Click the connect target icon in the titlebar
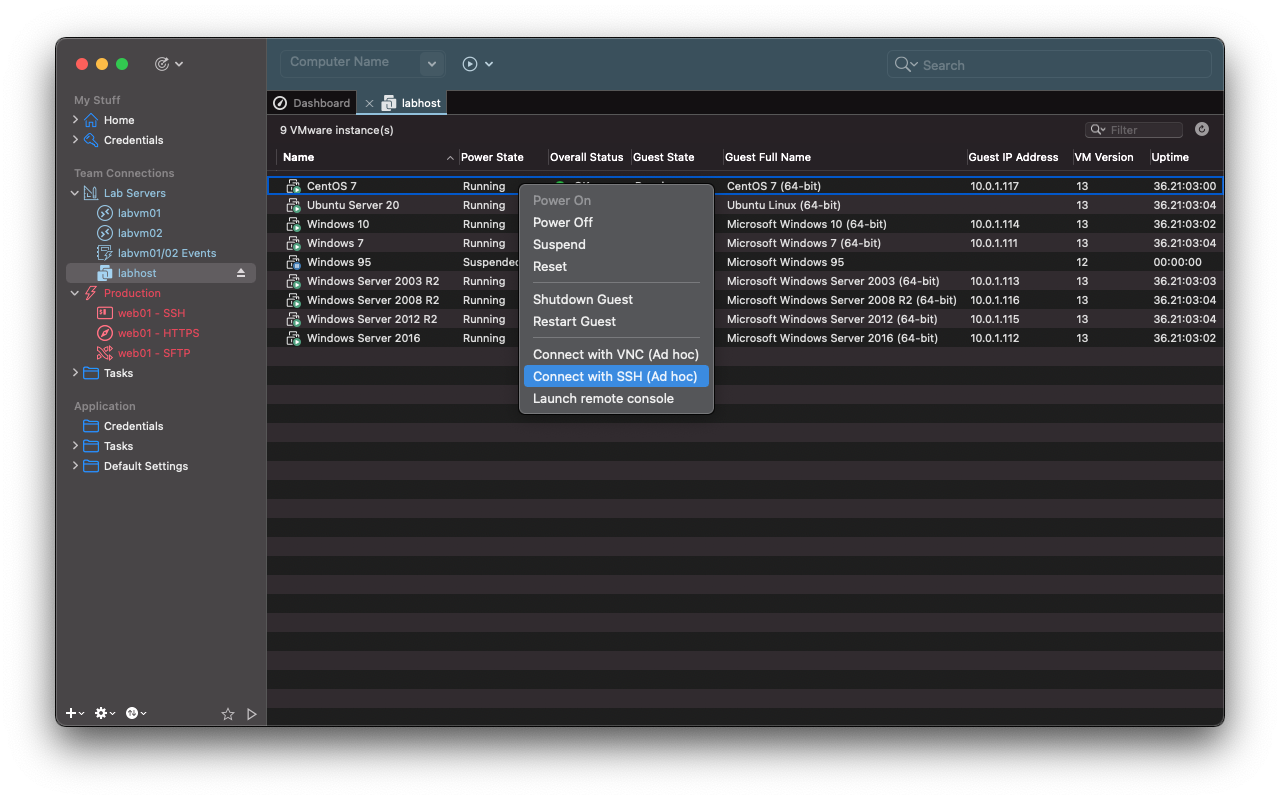The image size is (1280, 800). [x=163, y=63]
